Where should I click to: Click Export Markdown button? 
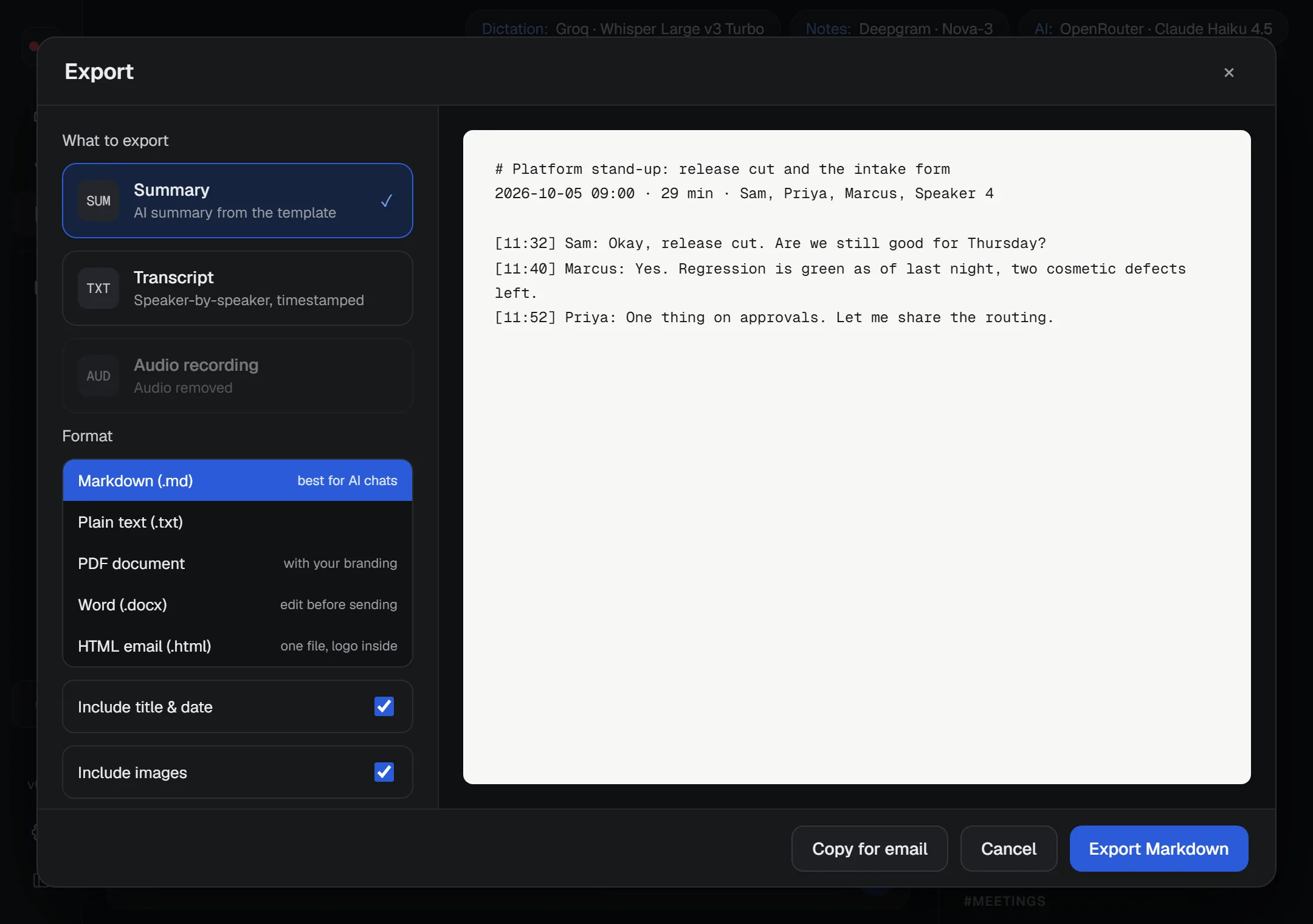point(1159,849)
